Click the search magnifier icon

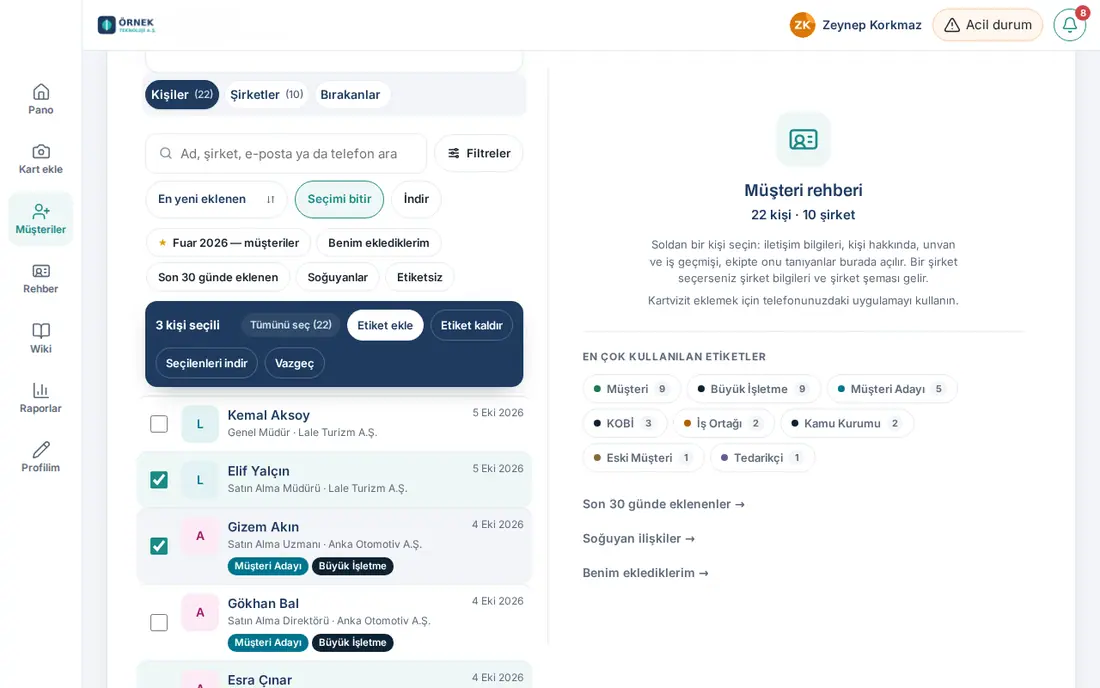pyautogui.click(x=166, y=154)
